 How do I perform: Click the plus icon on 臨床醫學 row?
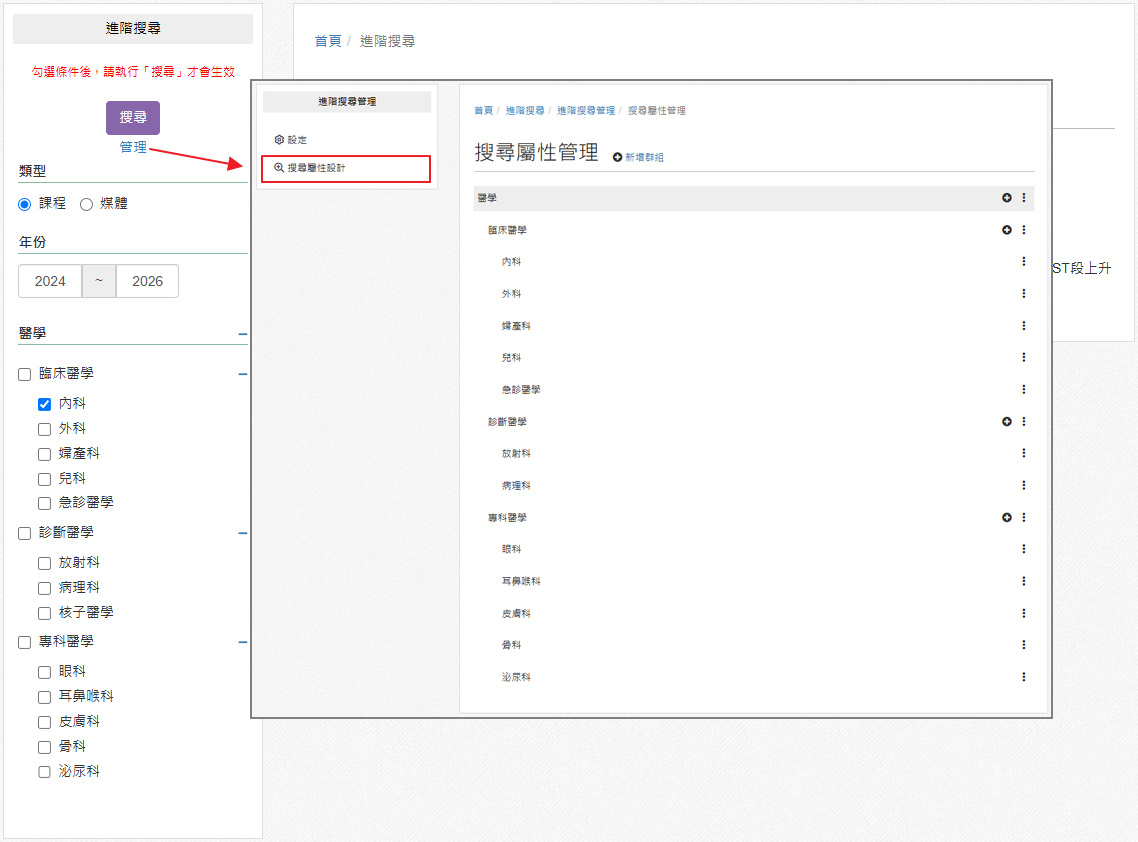[1007, 229]
